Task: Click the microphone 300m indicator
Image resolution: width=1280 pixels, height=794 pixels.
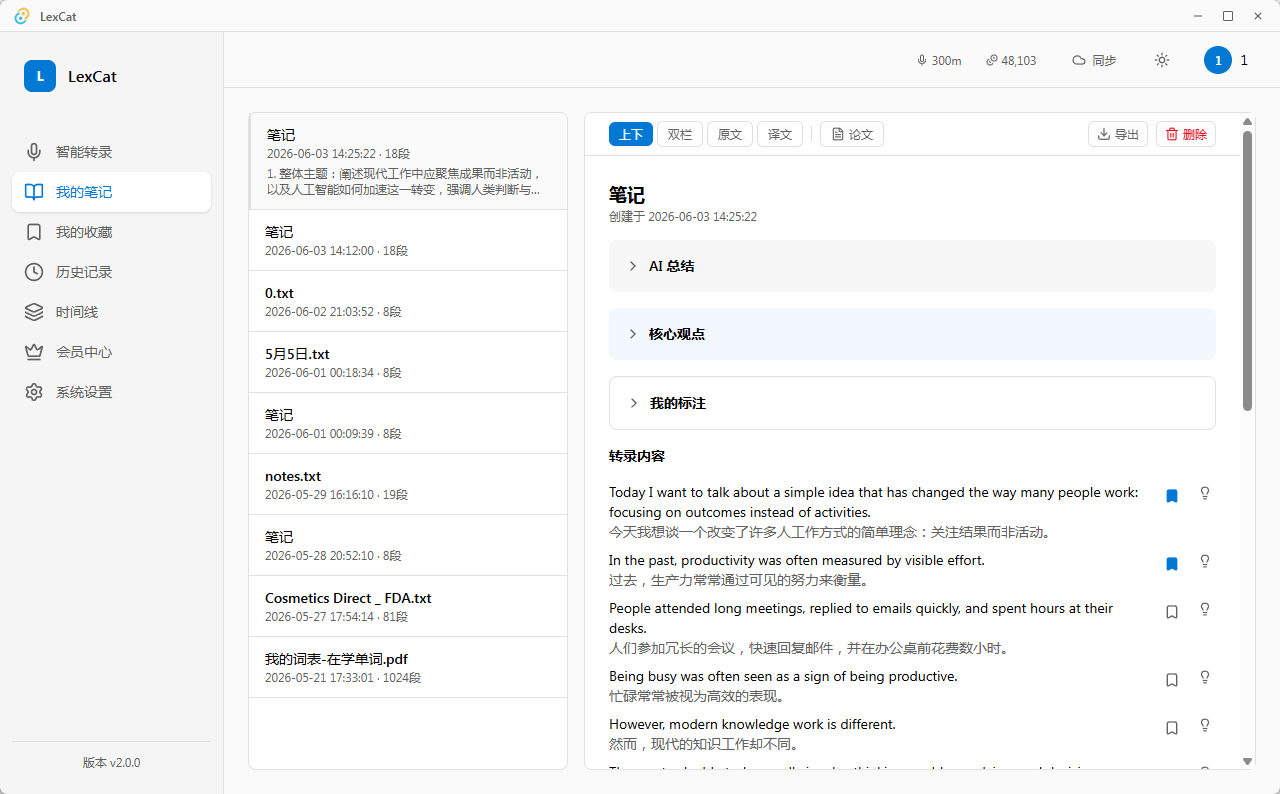Action: click(939, 60)
